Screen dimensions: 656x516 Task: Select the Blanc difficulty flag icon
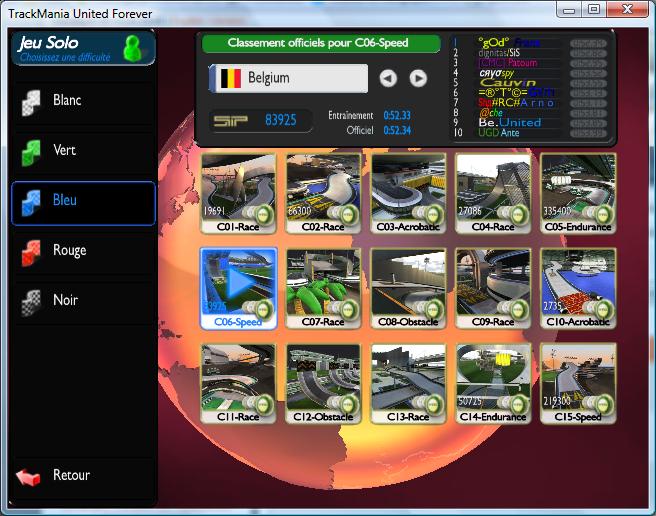pos(32,102)
